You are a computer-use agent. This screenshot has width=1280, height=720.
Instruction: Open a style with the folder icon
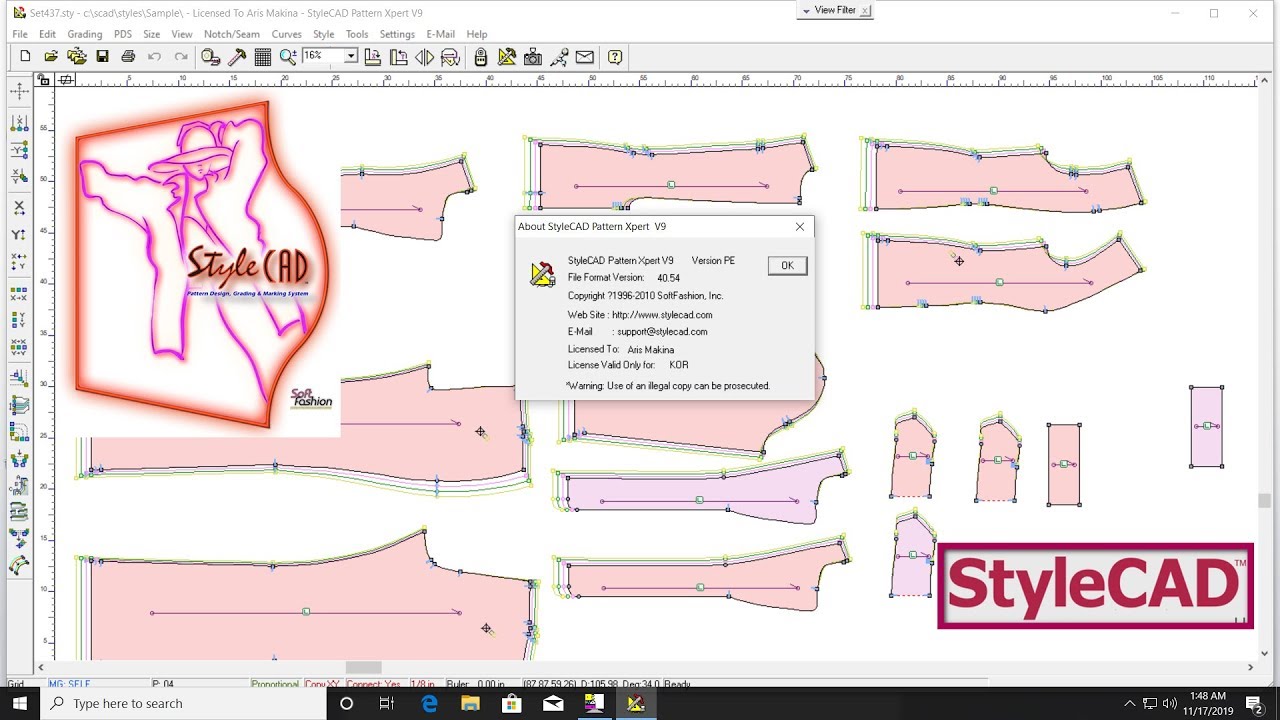click(x=50, y=57)
